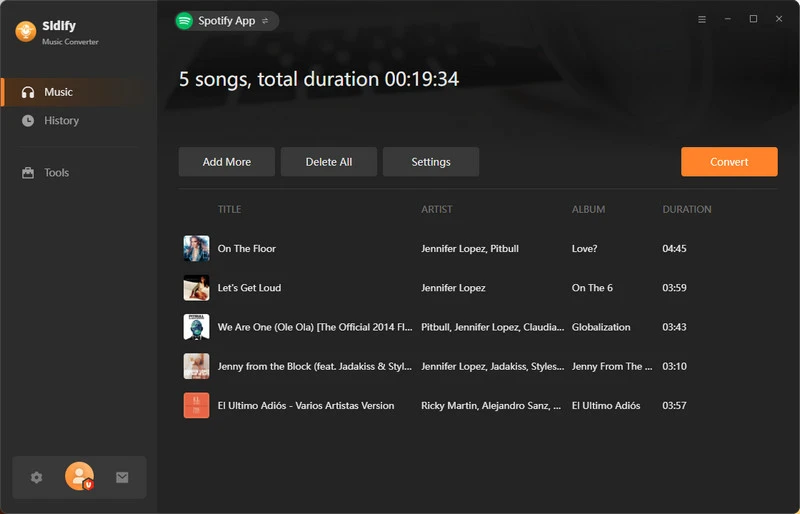Select the We Are One (Ole Ola) title
This screenshot has height=514, width=800.
[x=315, y=327]
